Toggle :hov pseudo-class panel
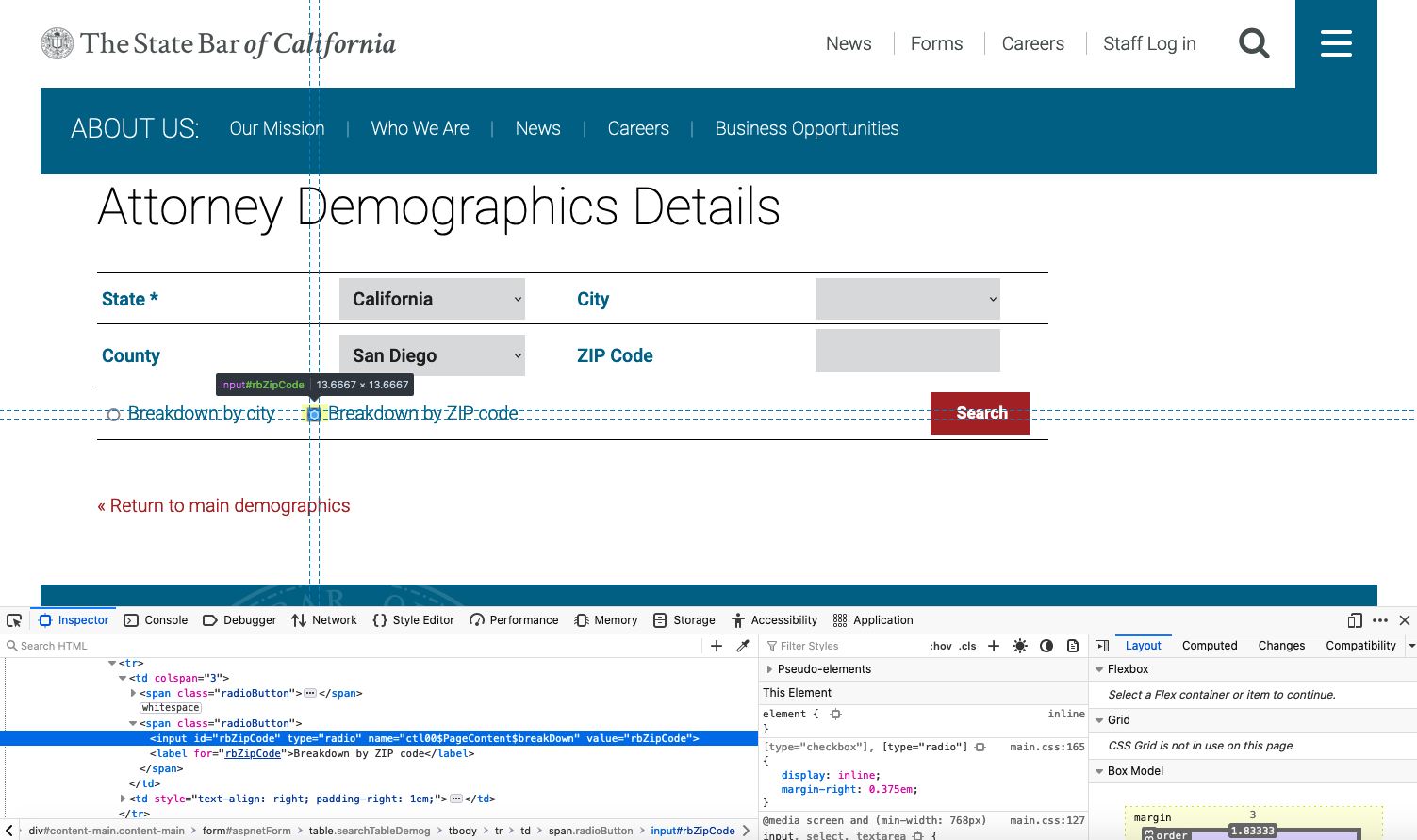1417x840 pixels. (941, 646)
